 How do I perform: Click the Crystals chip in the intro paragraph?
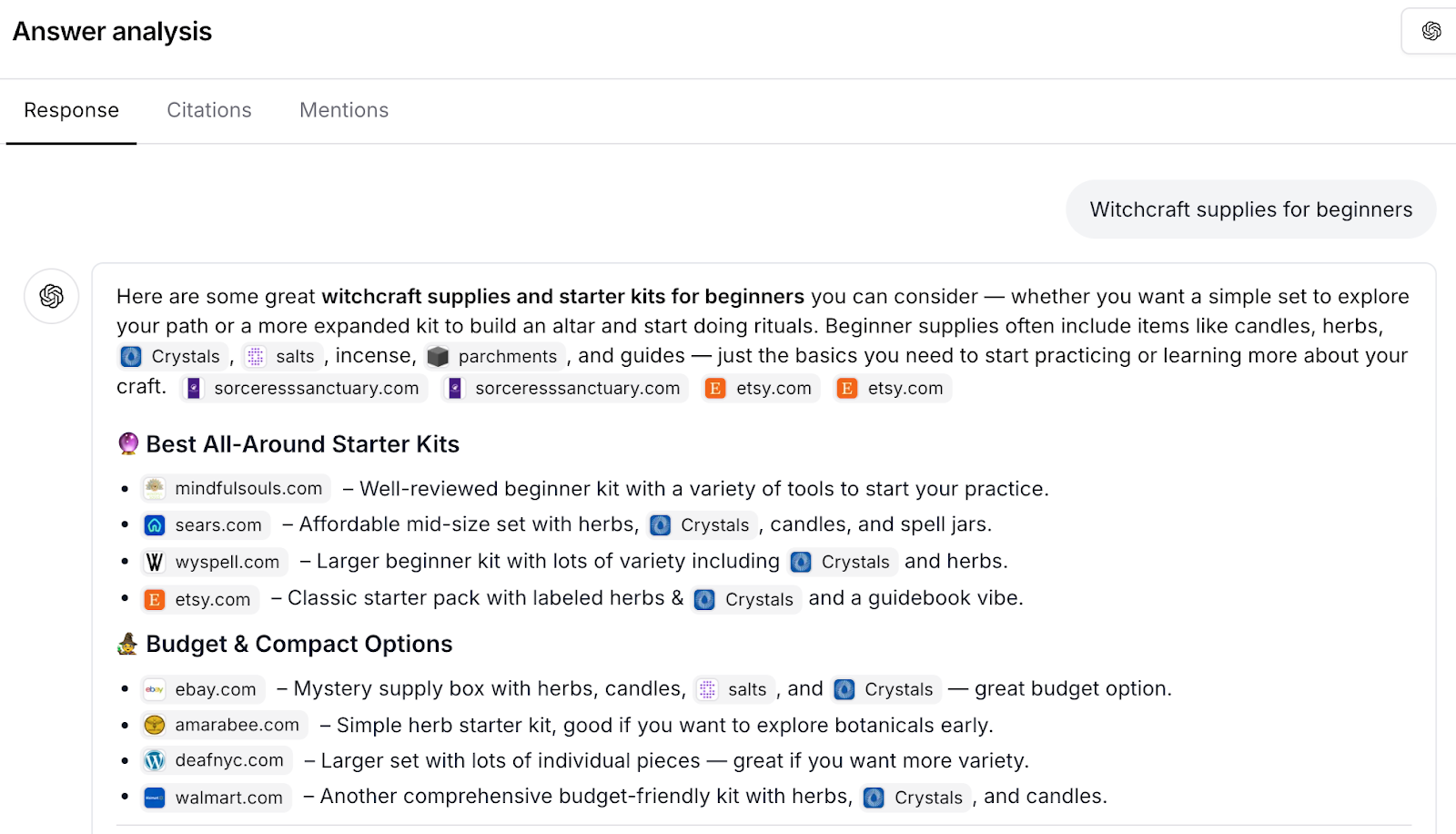(x=173, y=357)
